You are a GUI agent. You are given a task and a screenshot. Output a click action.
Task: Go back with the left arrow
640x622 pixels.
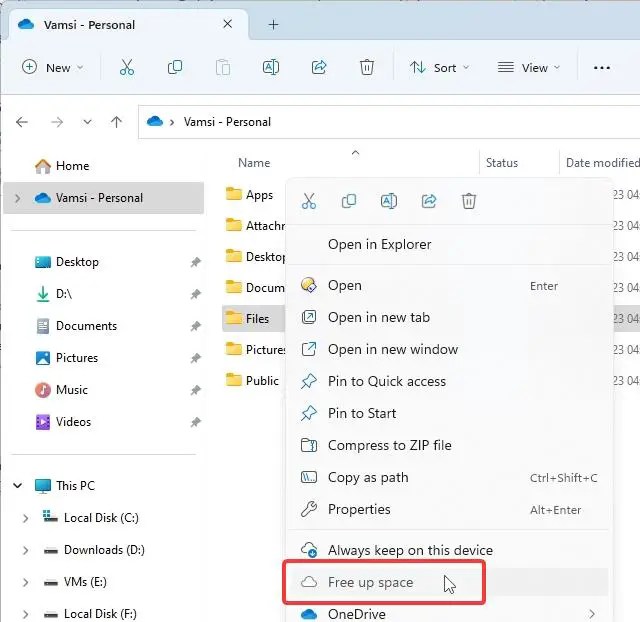click(x=22, y=122)
